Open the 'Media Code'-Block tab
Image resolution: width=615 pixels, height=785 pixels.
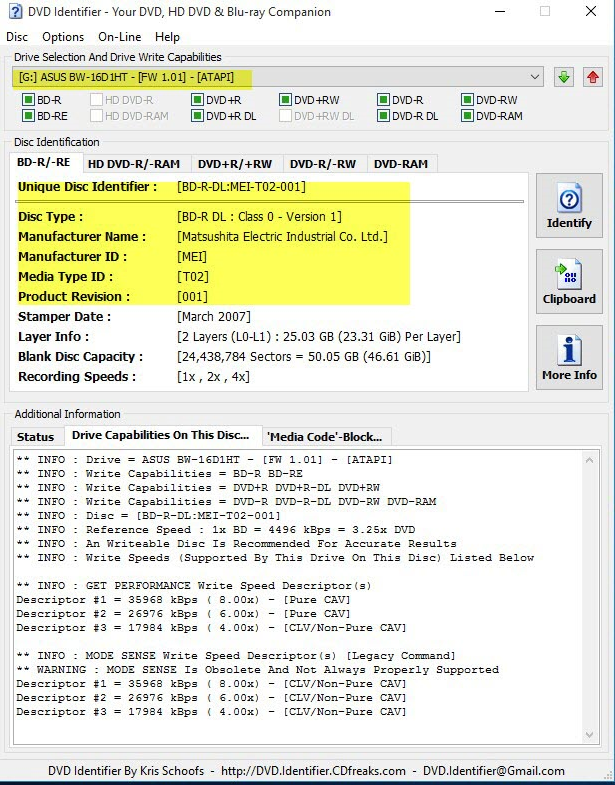[325, 437]
